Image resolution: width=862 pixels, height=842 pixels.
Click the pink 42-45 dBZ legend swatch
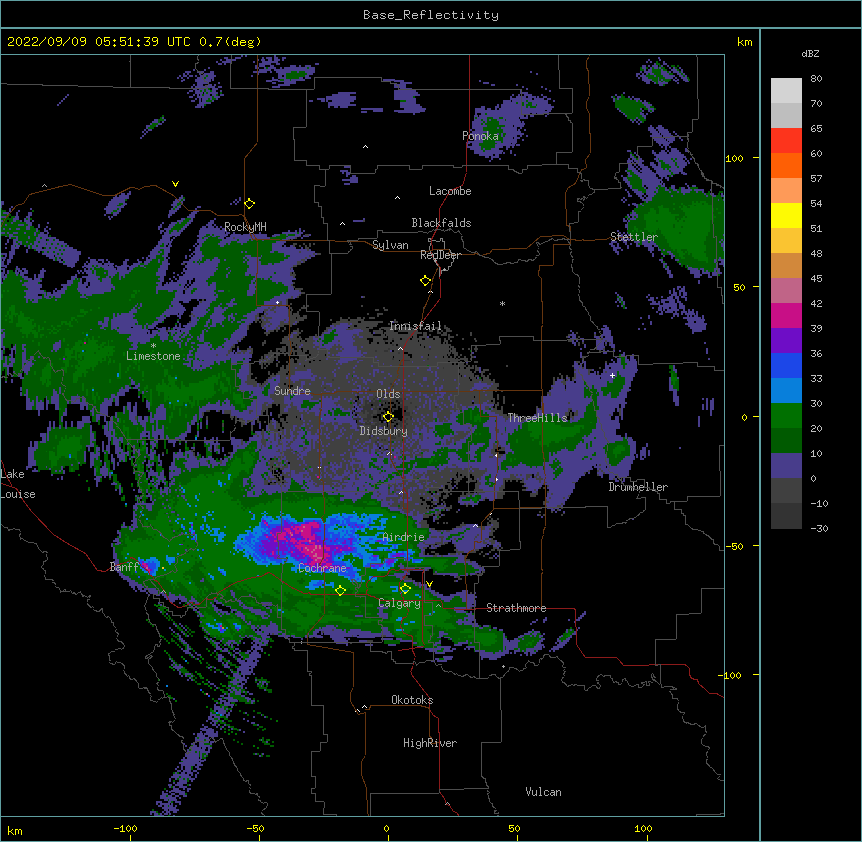point(786,291)
